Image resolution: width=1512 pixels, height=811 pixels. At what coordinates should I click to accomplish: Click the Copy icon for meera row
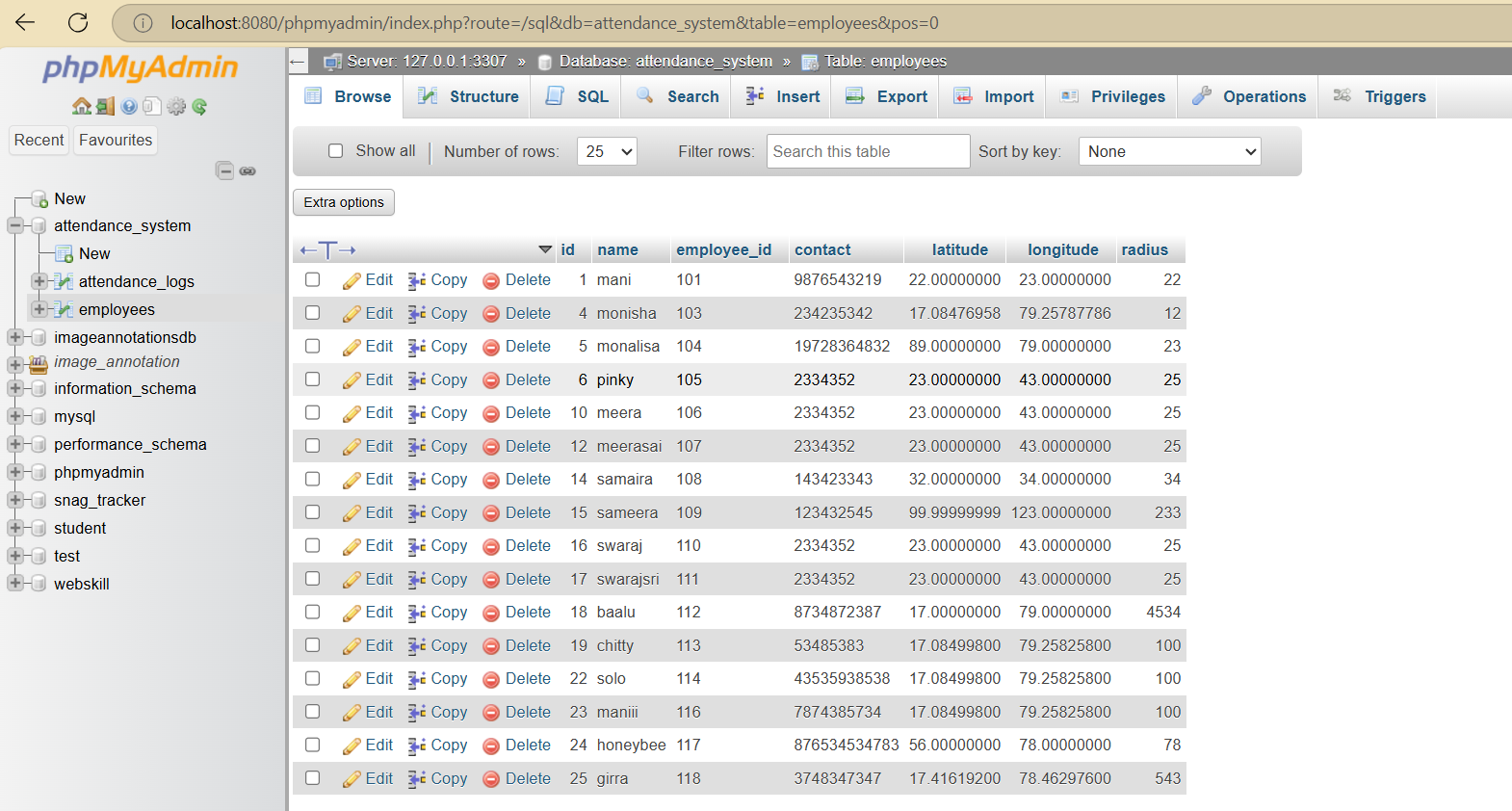click(416, 413)
